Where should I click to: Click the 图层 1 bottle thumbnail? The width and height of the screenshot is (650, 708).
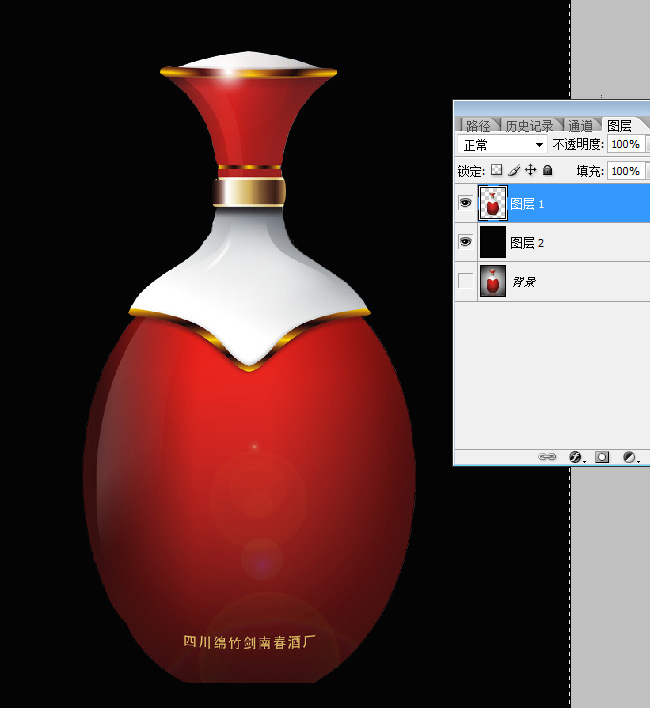click(493, 203)
